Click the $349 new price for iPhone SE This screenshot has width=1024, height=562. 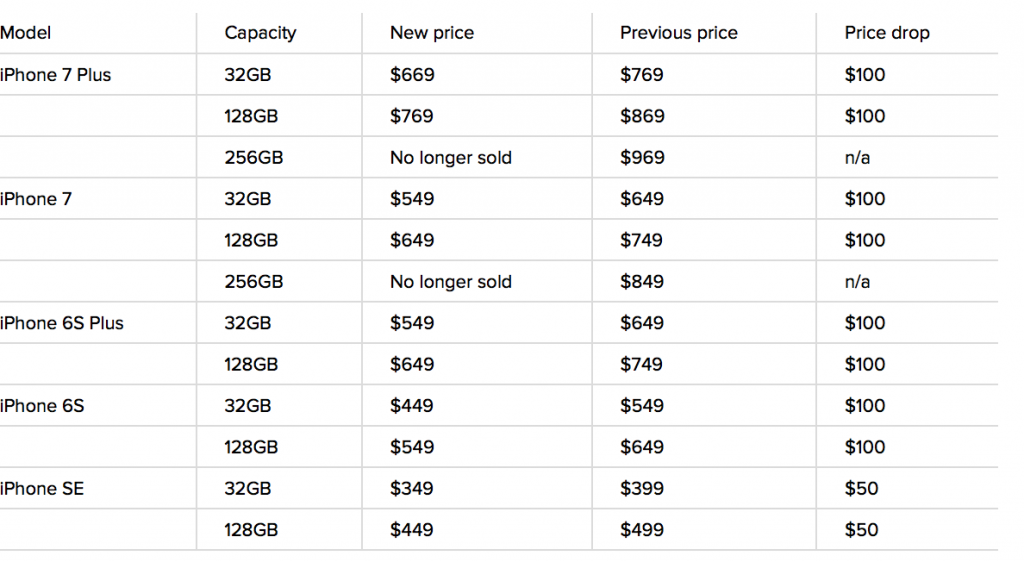coord(412,489)
